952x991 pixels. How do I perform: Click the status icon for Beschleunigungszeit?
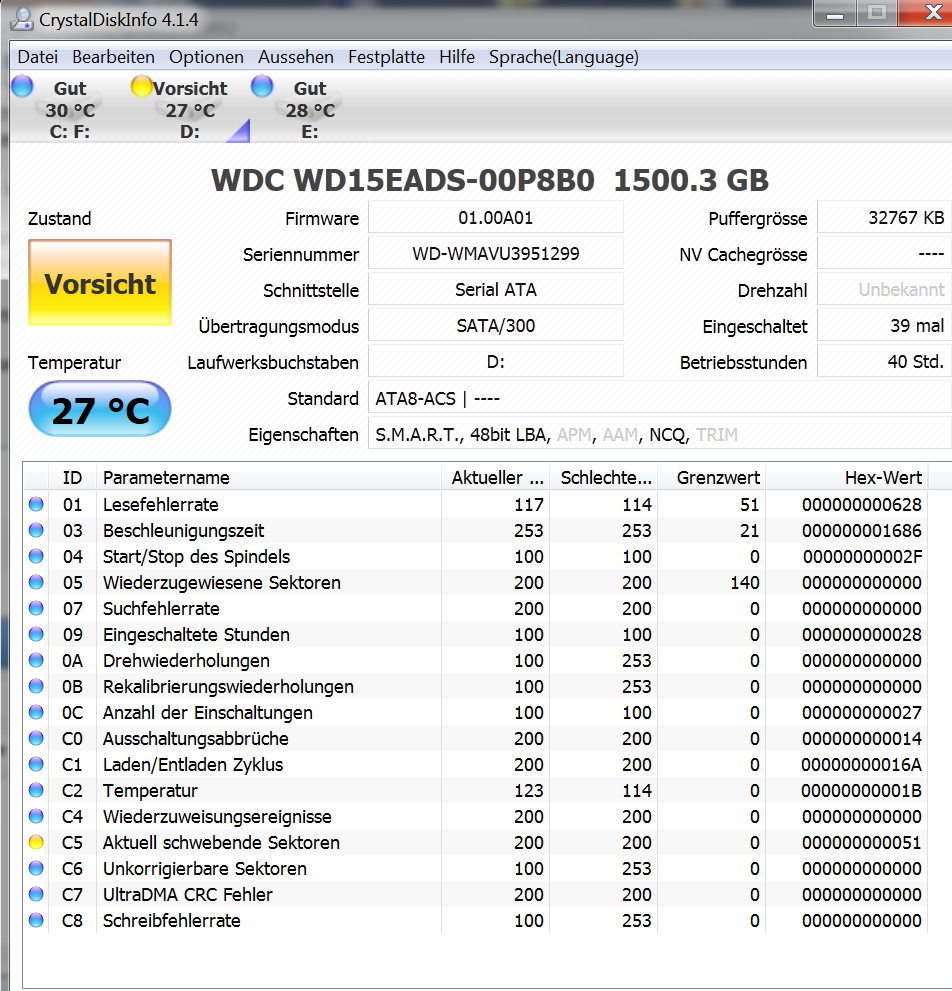(36, 530)
